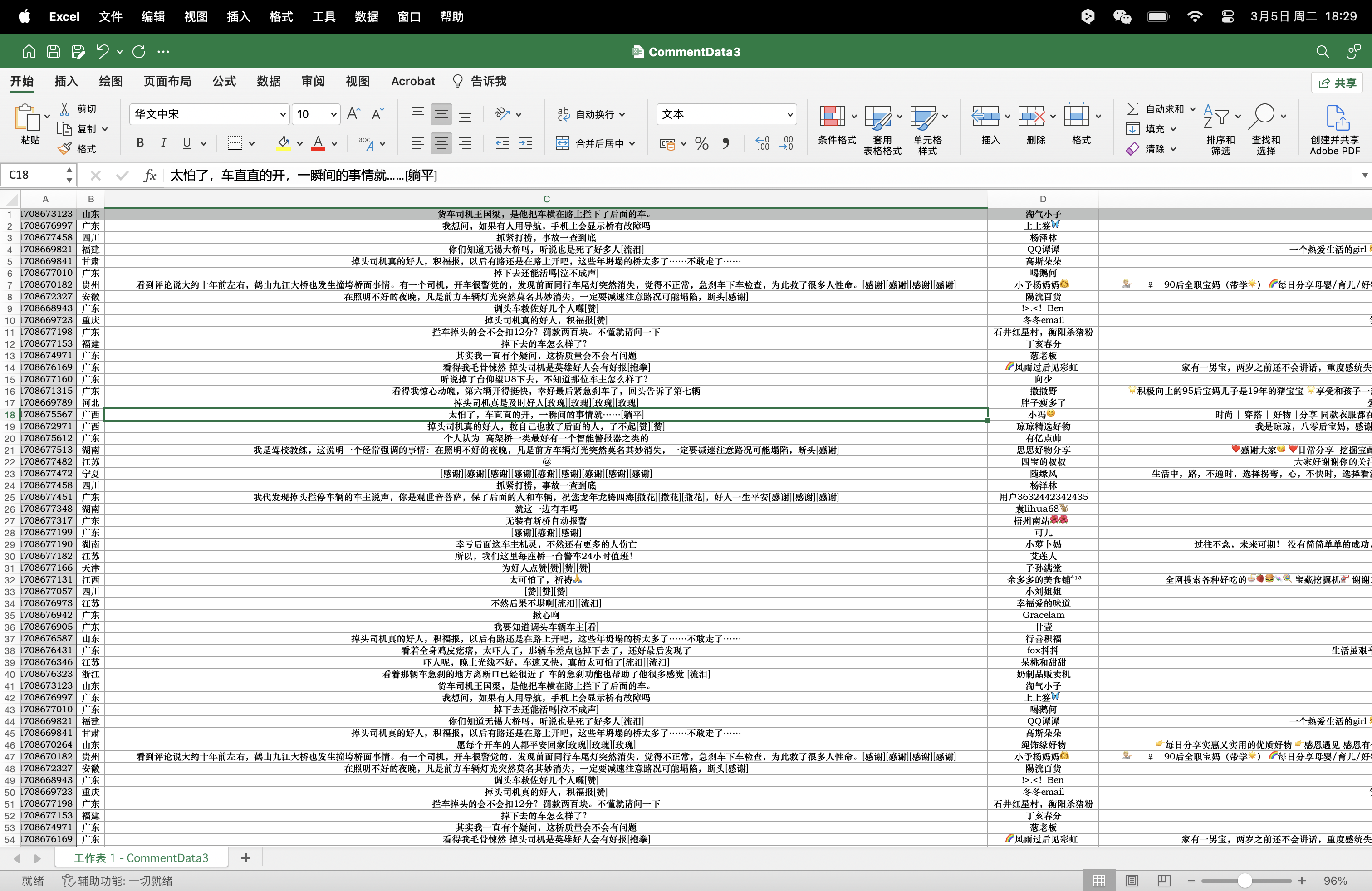Click the search magnifier in title bar
Image resolution: width=1372 pixels, height=891 pixels.
tap(1323, 52)
